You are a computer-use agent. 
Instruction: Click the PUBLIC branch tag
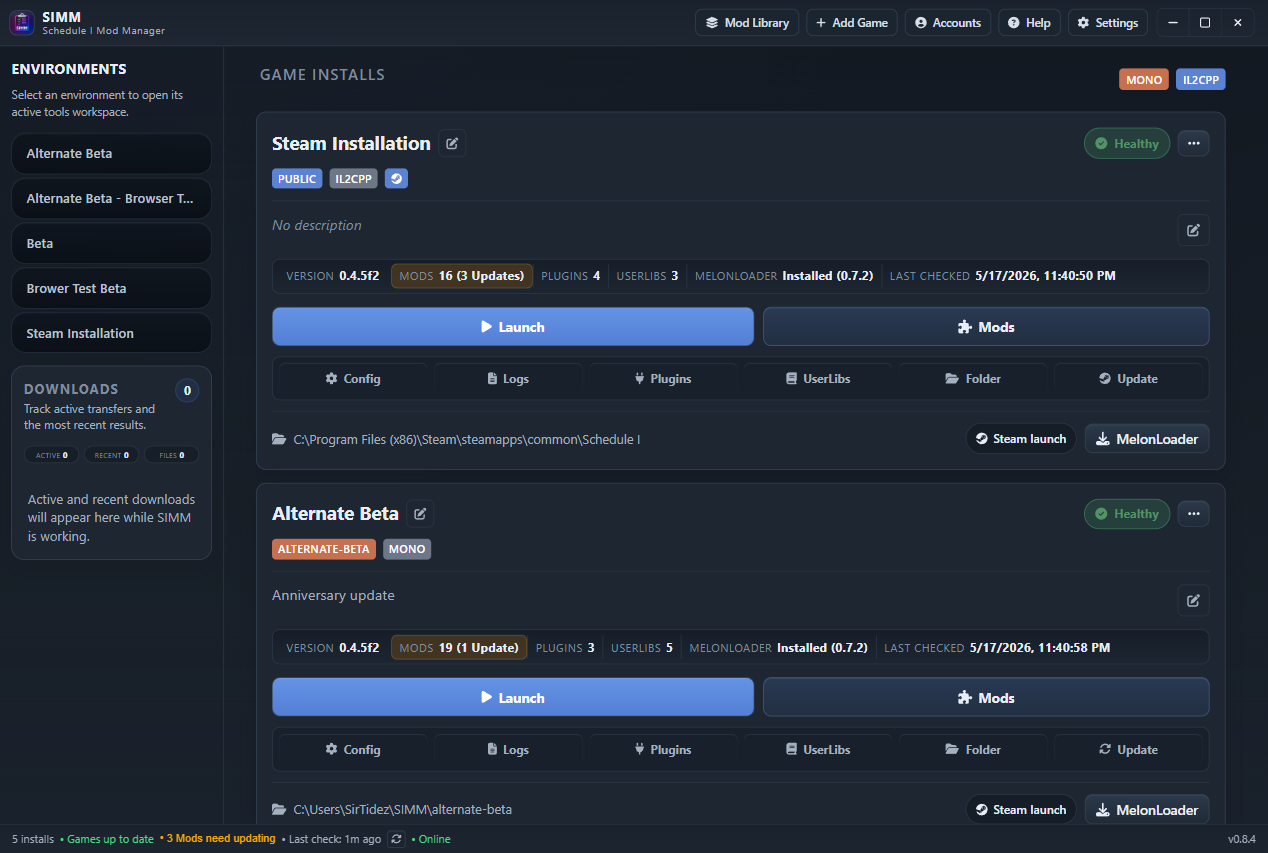[297, 179]
